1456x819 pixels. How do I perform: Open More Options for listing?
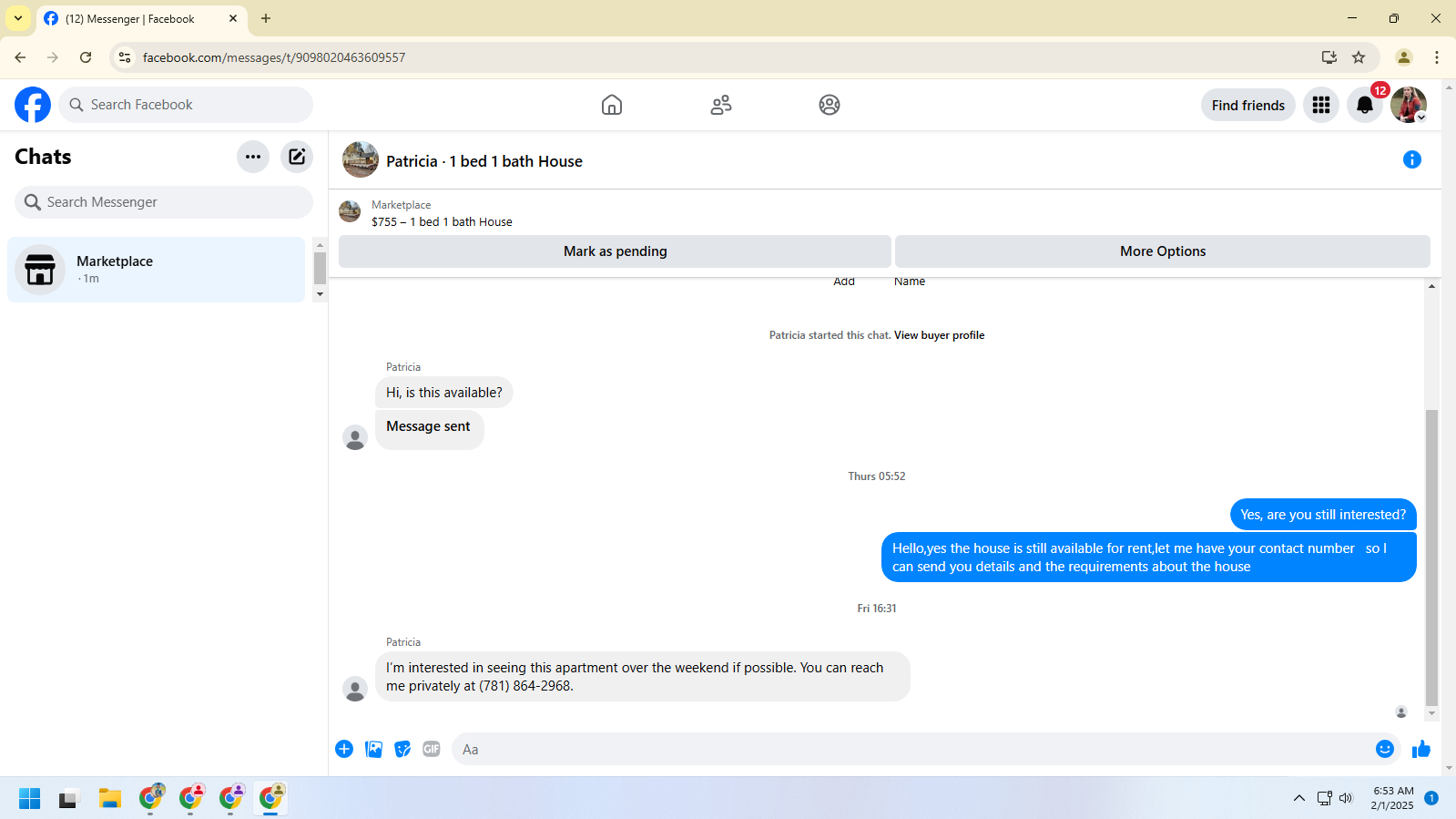pos(1163,251)
